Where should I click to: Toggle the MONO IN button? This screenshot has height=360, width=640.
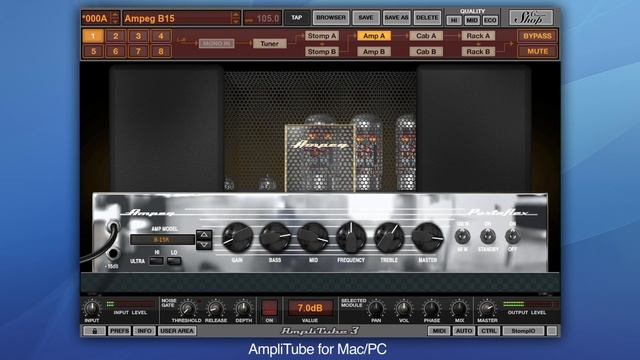coord(216,43)
